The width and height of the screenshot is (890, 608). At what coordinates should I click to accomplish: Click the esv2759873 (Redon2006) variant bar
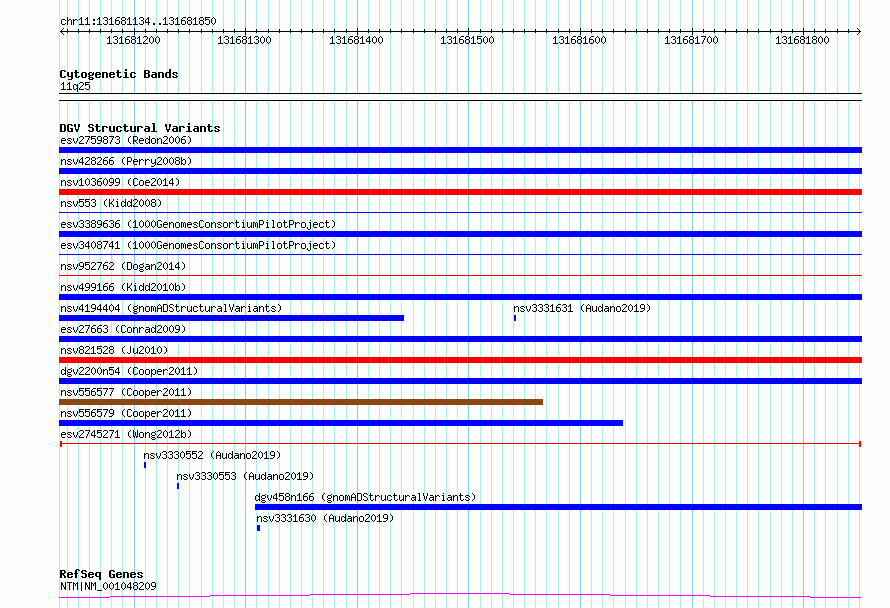pyautogui.click(x=460, y=150)
